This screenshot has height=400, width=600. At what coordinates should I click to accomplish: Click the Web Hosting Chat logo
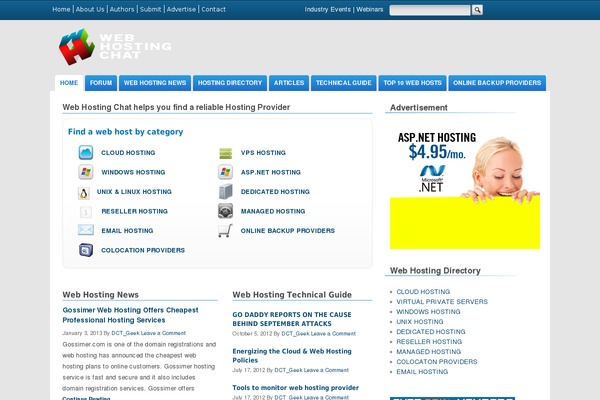click(115, 47)
